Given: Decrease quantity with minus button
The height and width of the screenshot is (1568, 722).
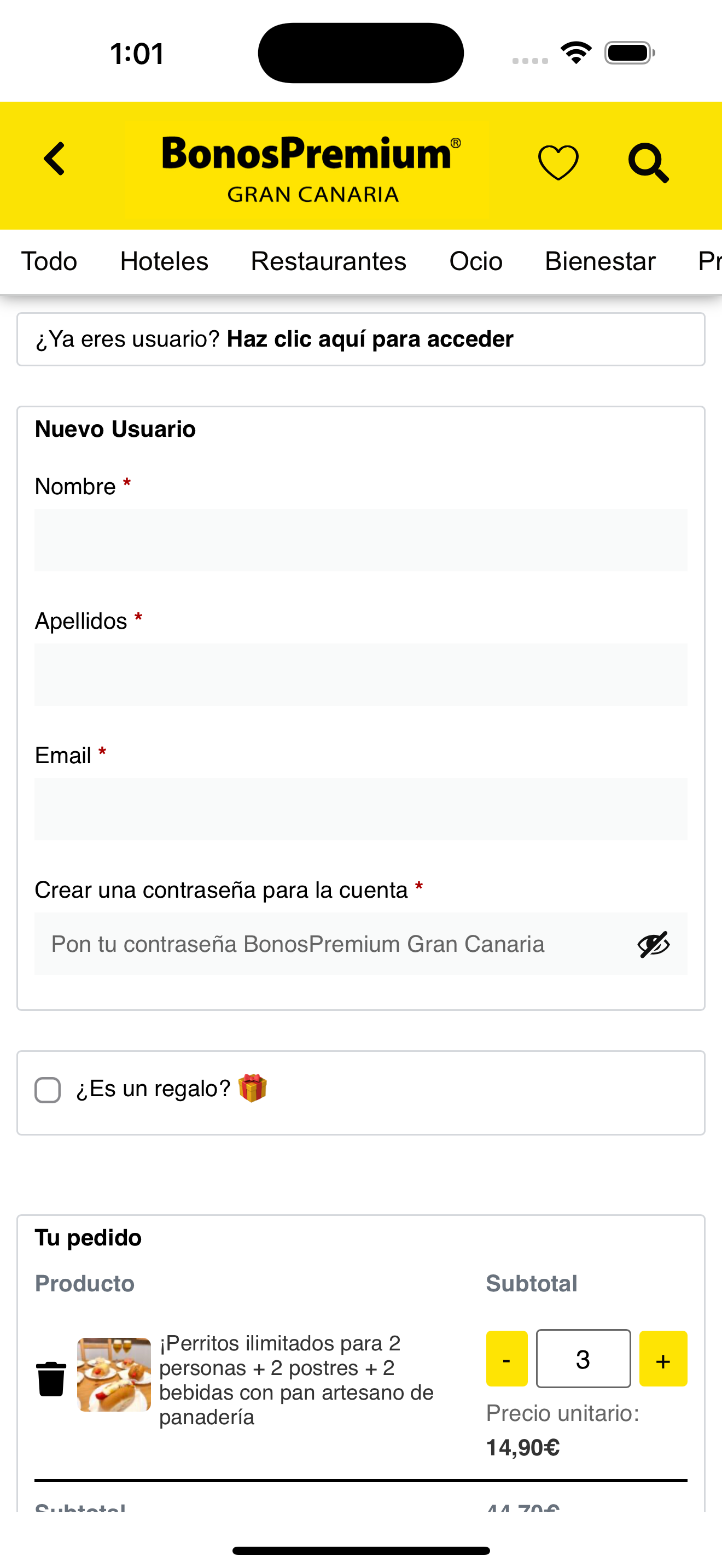Looking at the screenshot, I should coord(506,1358).
